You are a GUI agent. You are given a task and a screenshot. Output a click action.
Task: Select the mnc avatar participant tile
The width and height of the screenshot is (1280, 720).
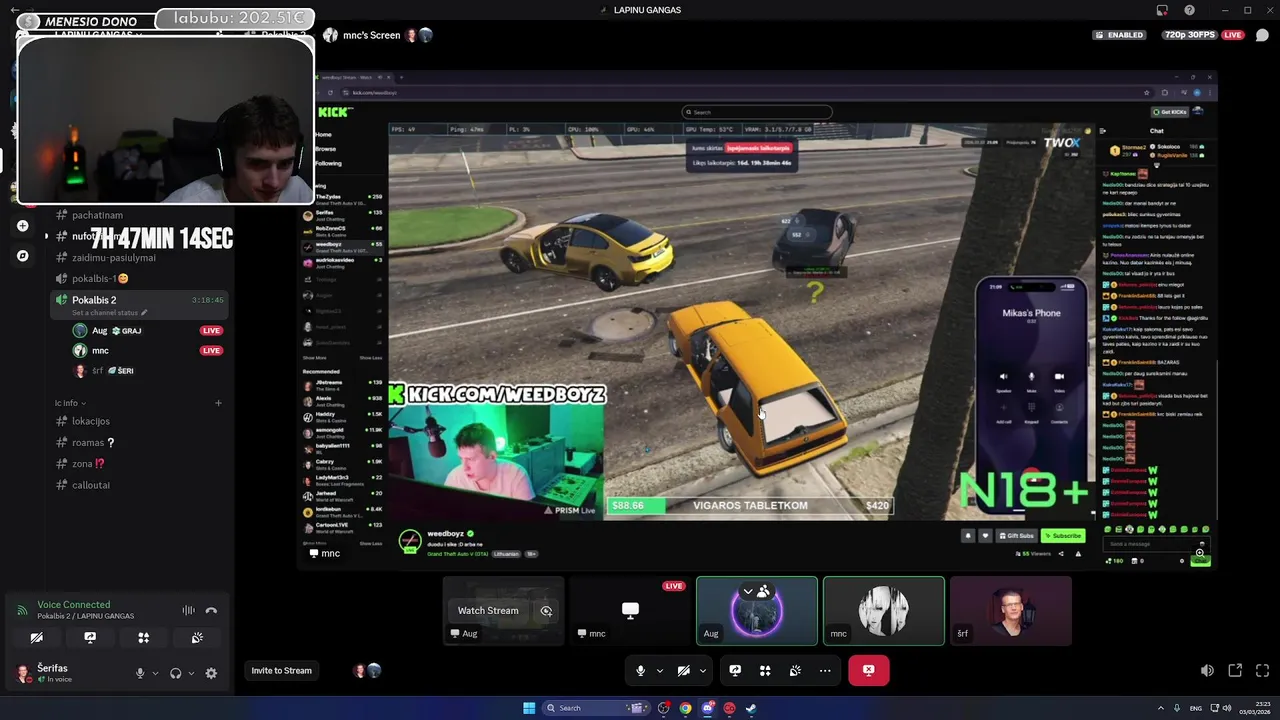click(884, 610)
